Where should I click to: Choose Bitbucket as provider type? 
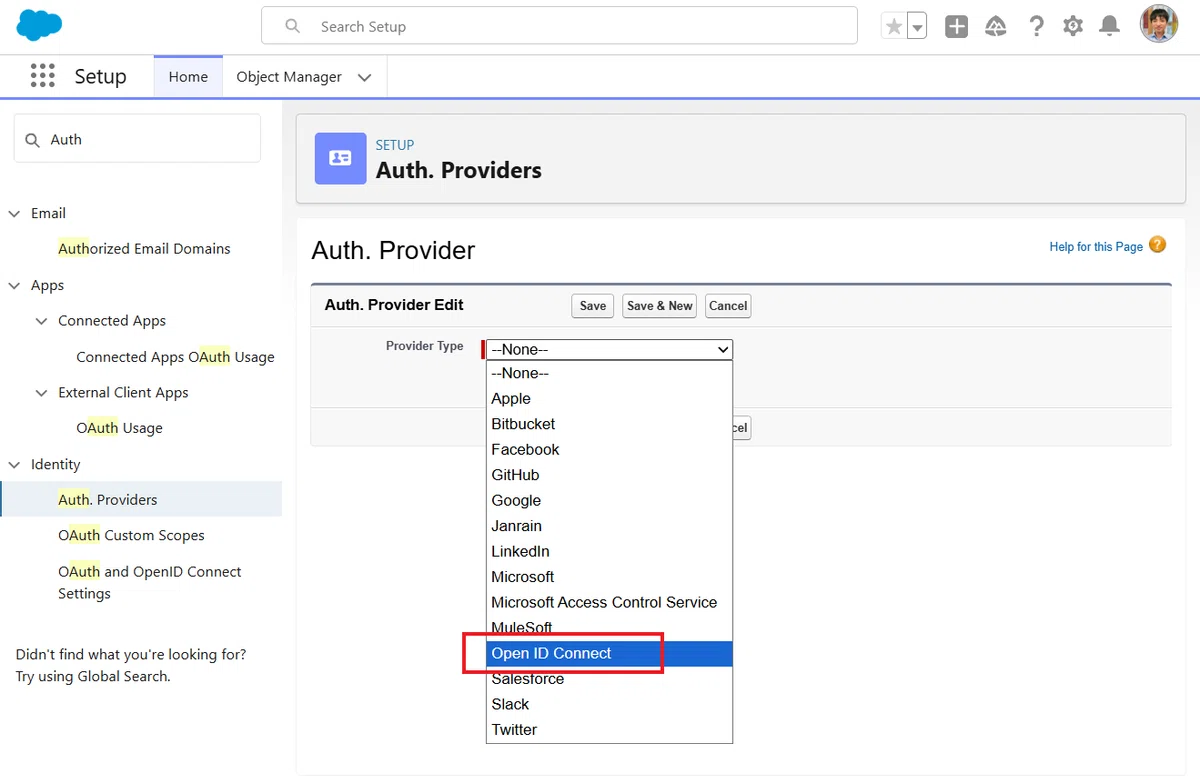tap(610, 424)
